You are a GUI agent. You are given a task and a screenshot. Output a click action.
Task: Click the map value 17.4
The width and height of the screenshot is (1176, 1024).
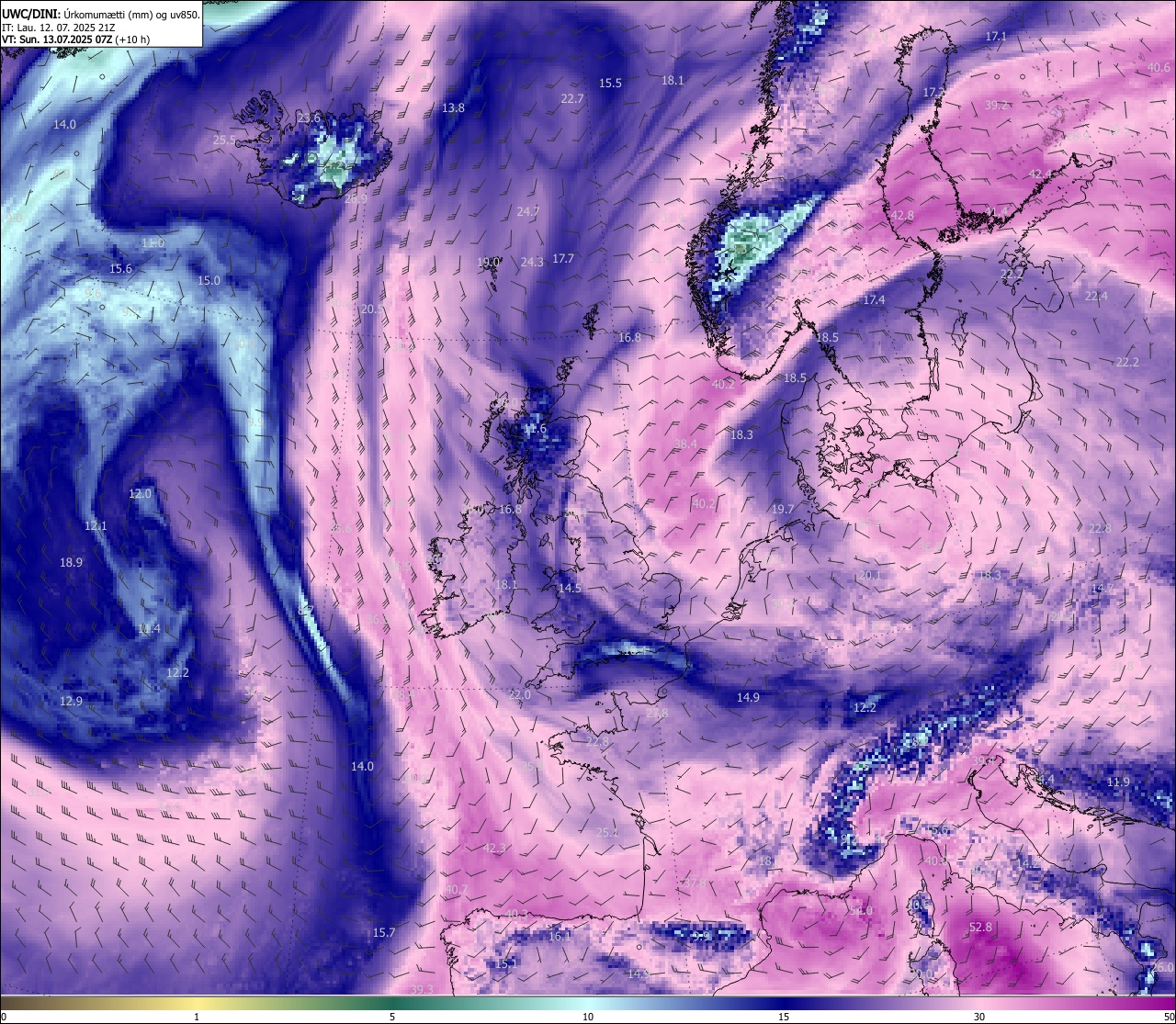click(874, 300)
